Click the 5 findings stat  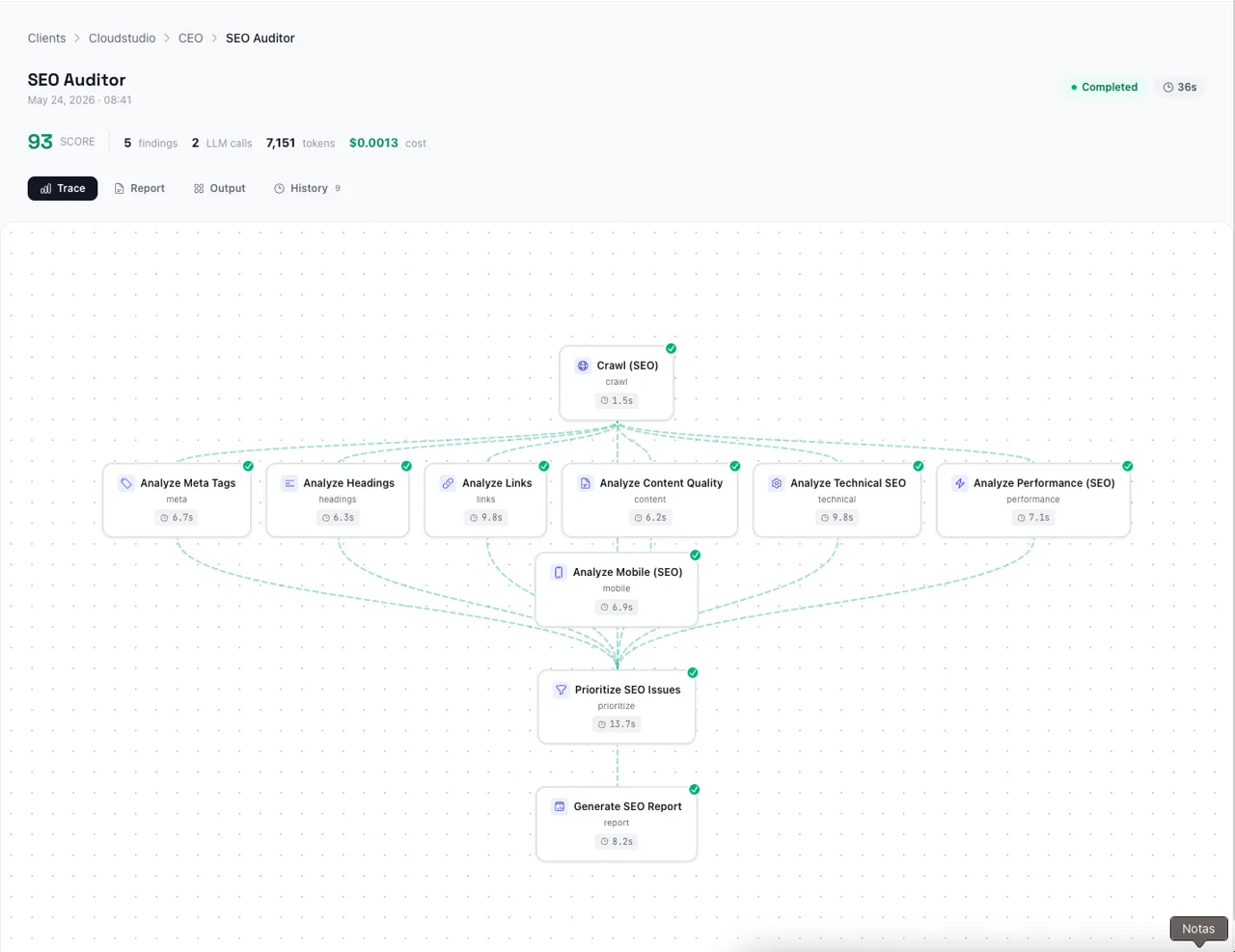tap(151, 143)
